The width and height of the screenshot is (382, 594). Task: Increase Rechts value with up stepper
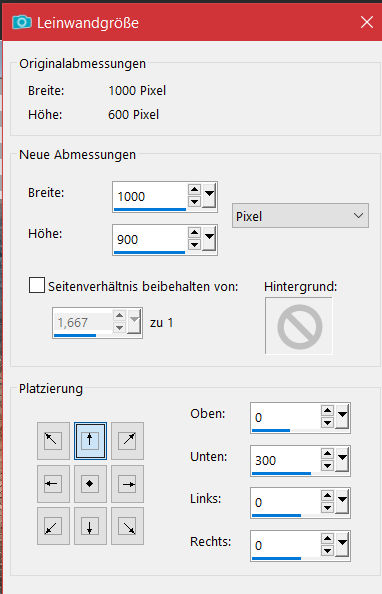327,539
